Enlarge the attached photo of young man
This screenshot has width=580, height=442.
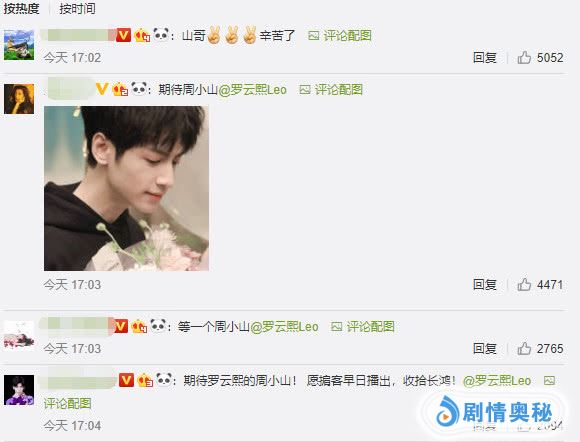point(126,188)
